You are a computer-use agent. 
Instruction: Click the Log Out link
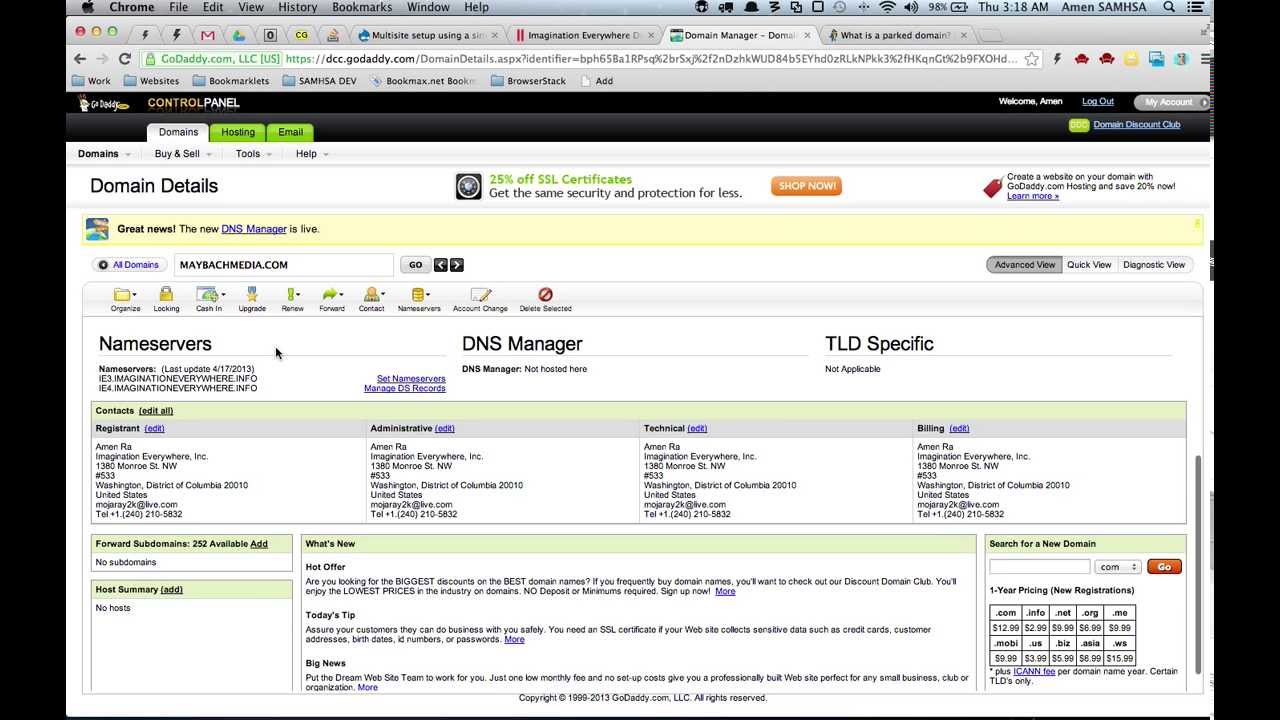(x=1097, y=102)
